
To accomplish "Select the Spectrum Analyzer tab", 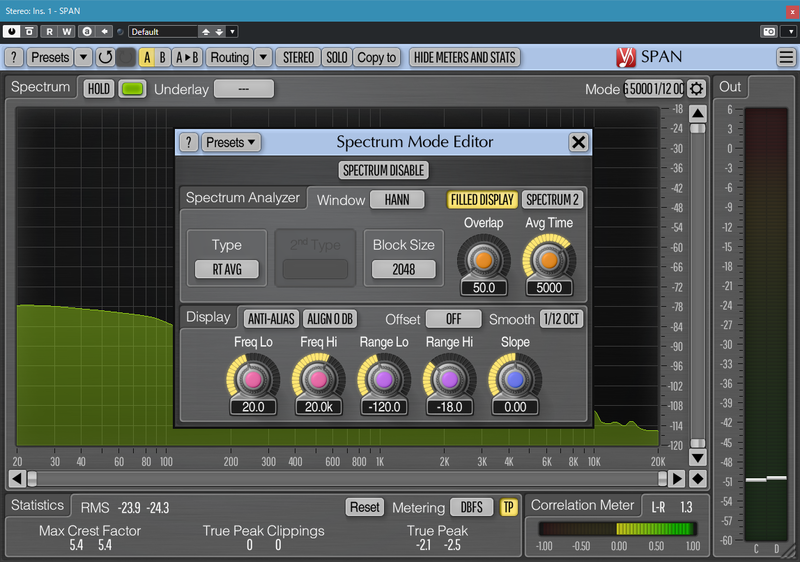I will (x=243, y=198).
